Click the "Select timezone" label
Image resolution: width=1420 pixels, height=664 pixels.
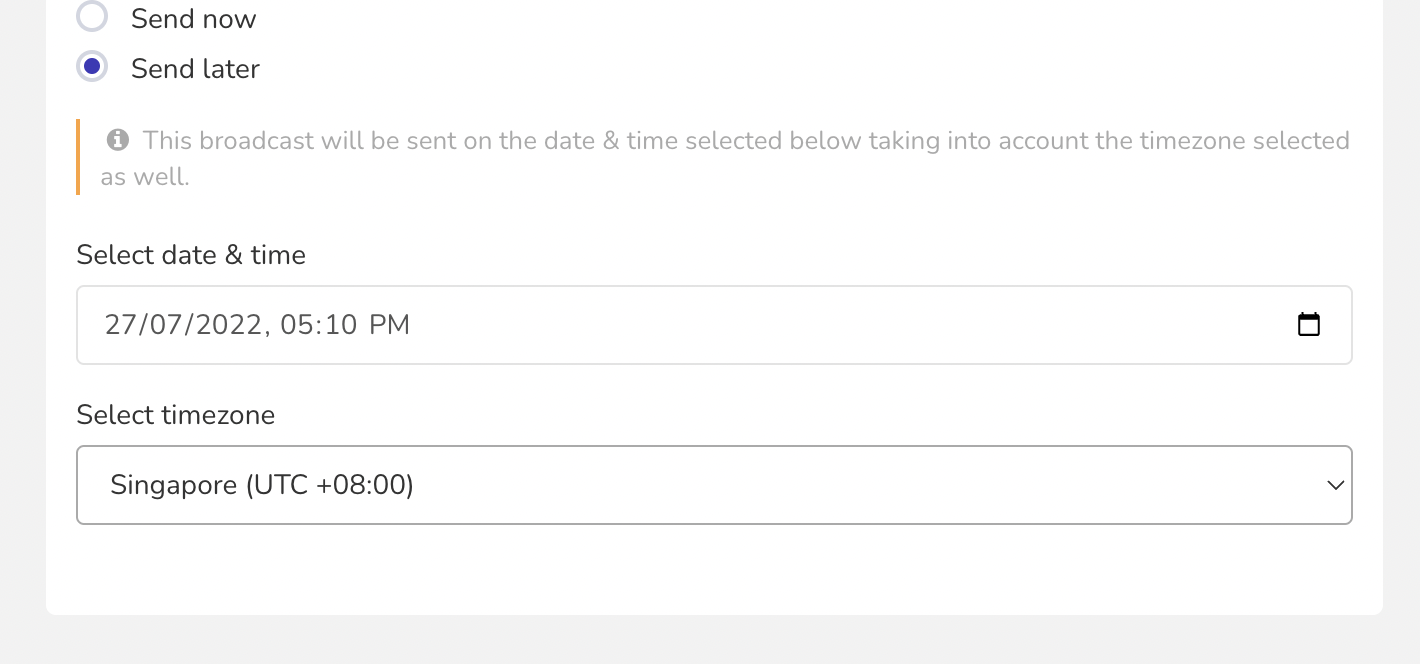(x=176, y=415)
